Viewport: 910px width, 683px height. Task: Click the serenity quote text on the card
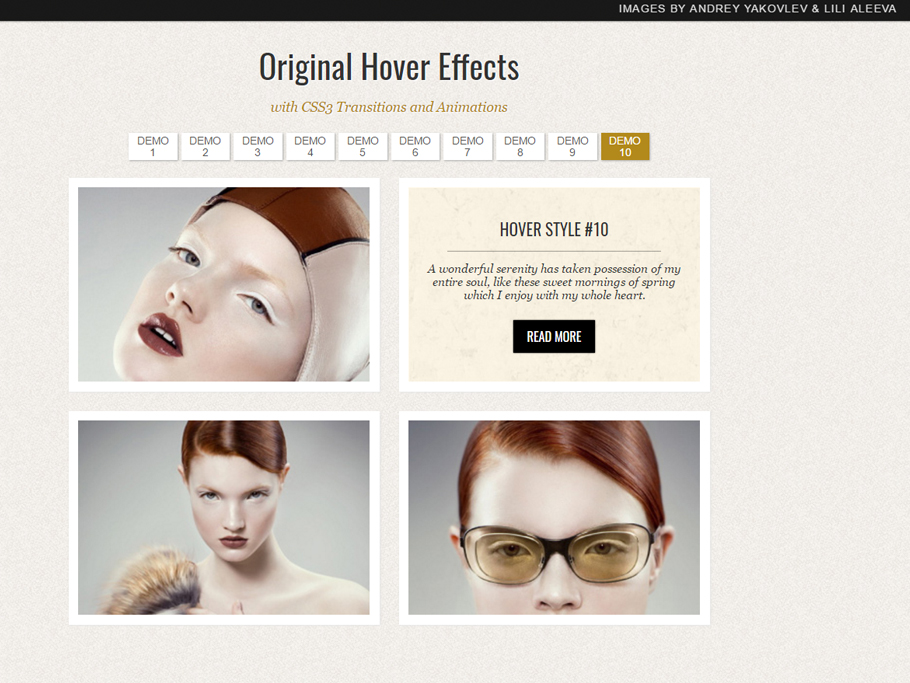(554, 281)
